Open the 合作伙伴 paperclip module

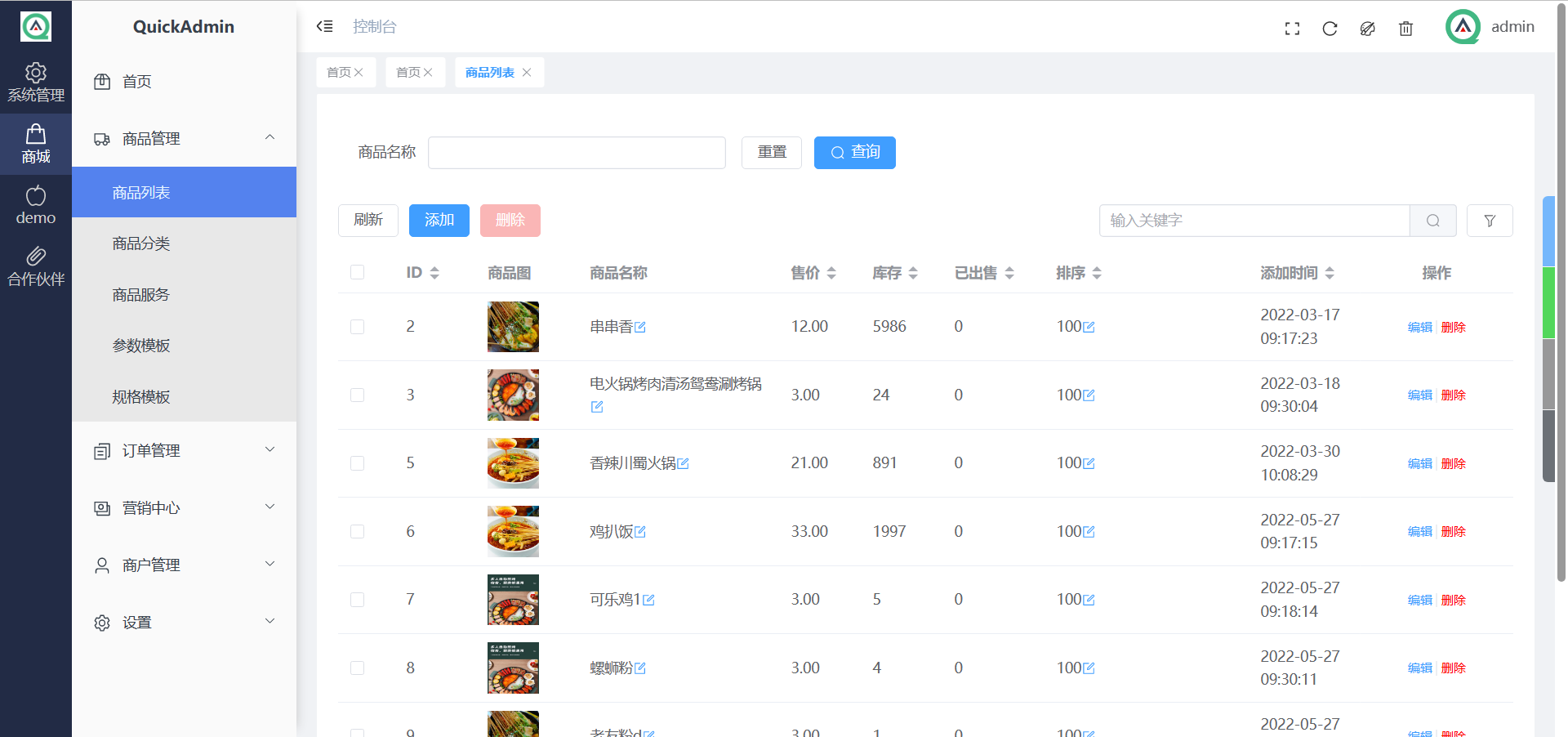pos(36,266)
